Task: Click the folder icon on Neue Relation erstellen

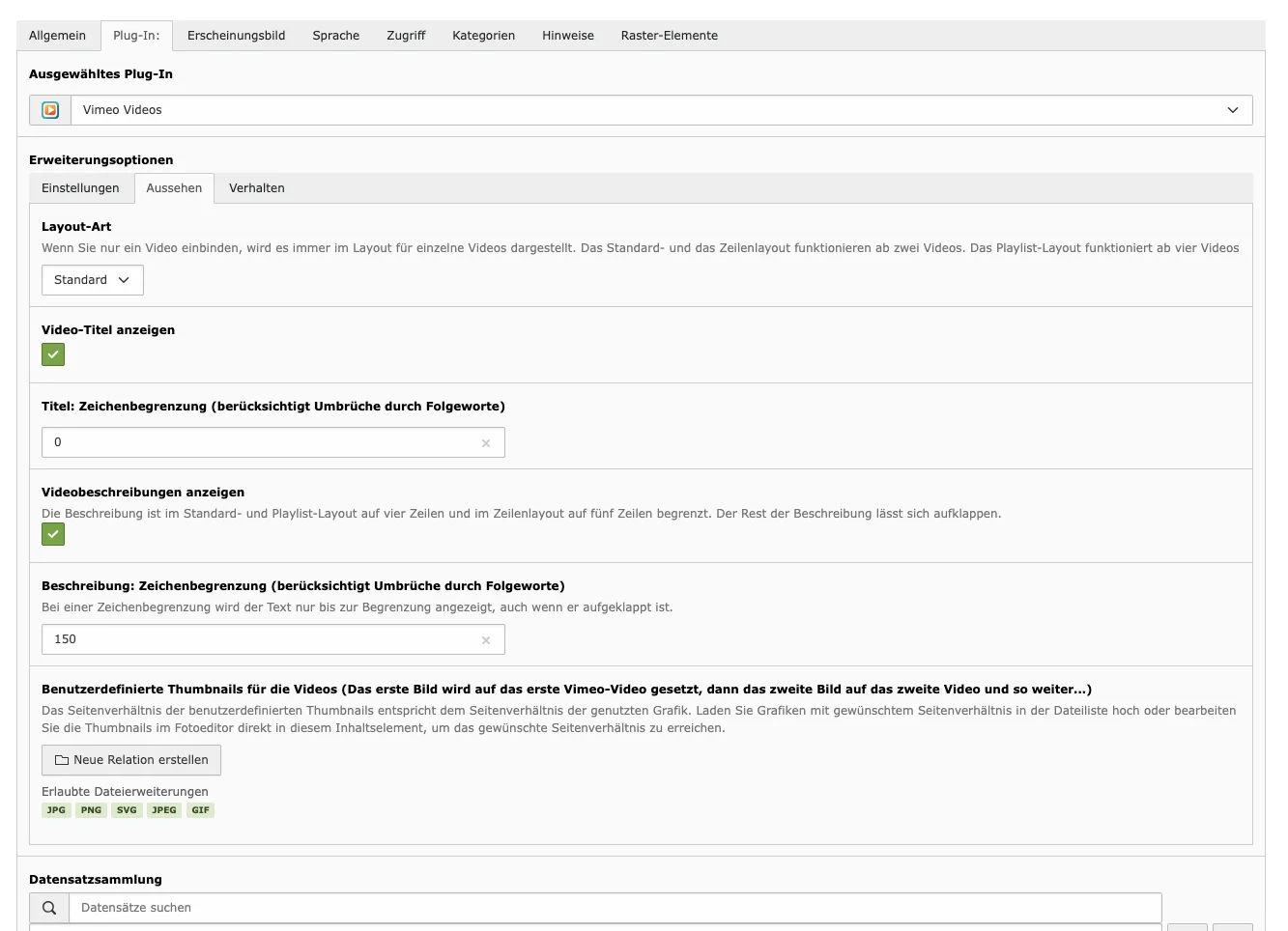Action: pyautogui.click(x=60, y=760)
